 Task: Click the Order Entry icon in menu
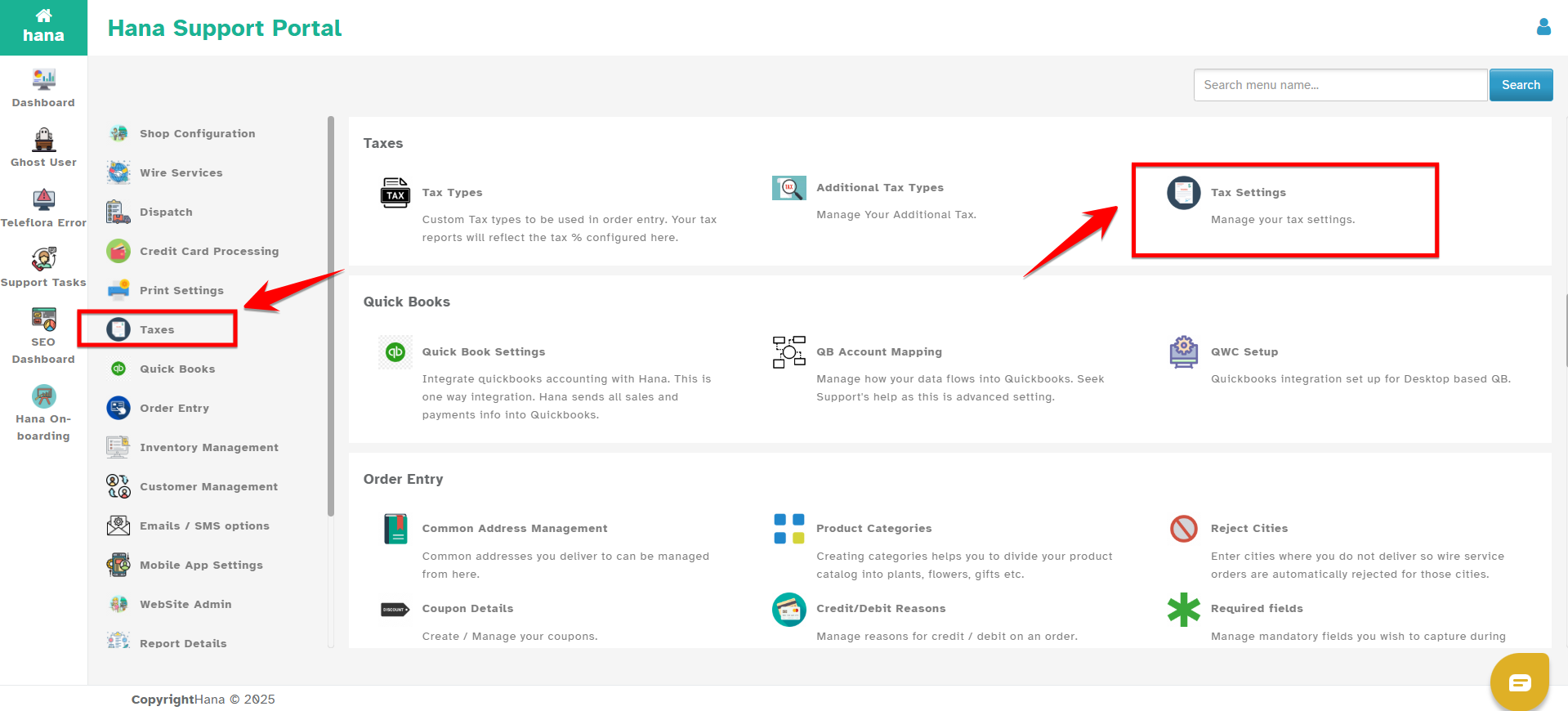tap(118, 408)
